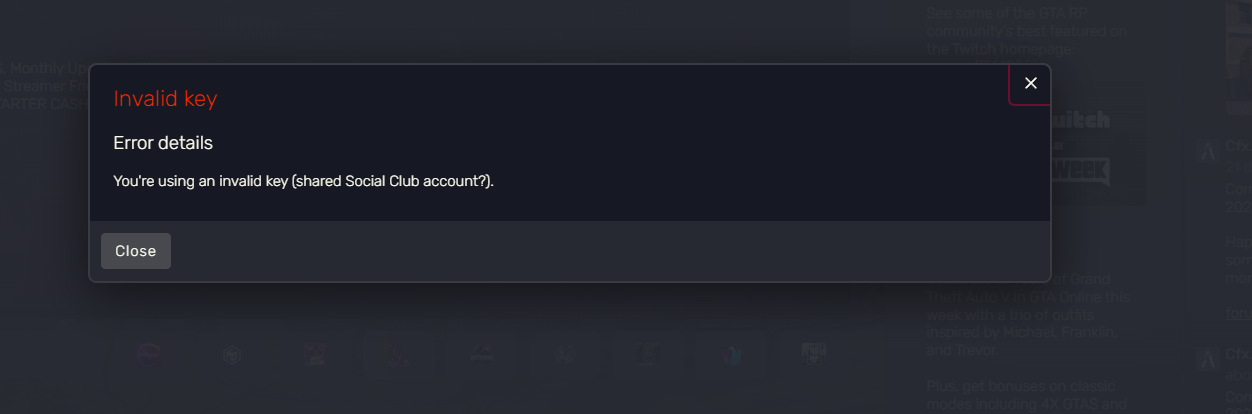The image size is (1252, 414).
Task: Open the dimmed pink pixel-face server icon
Action: [317, 354]
